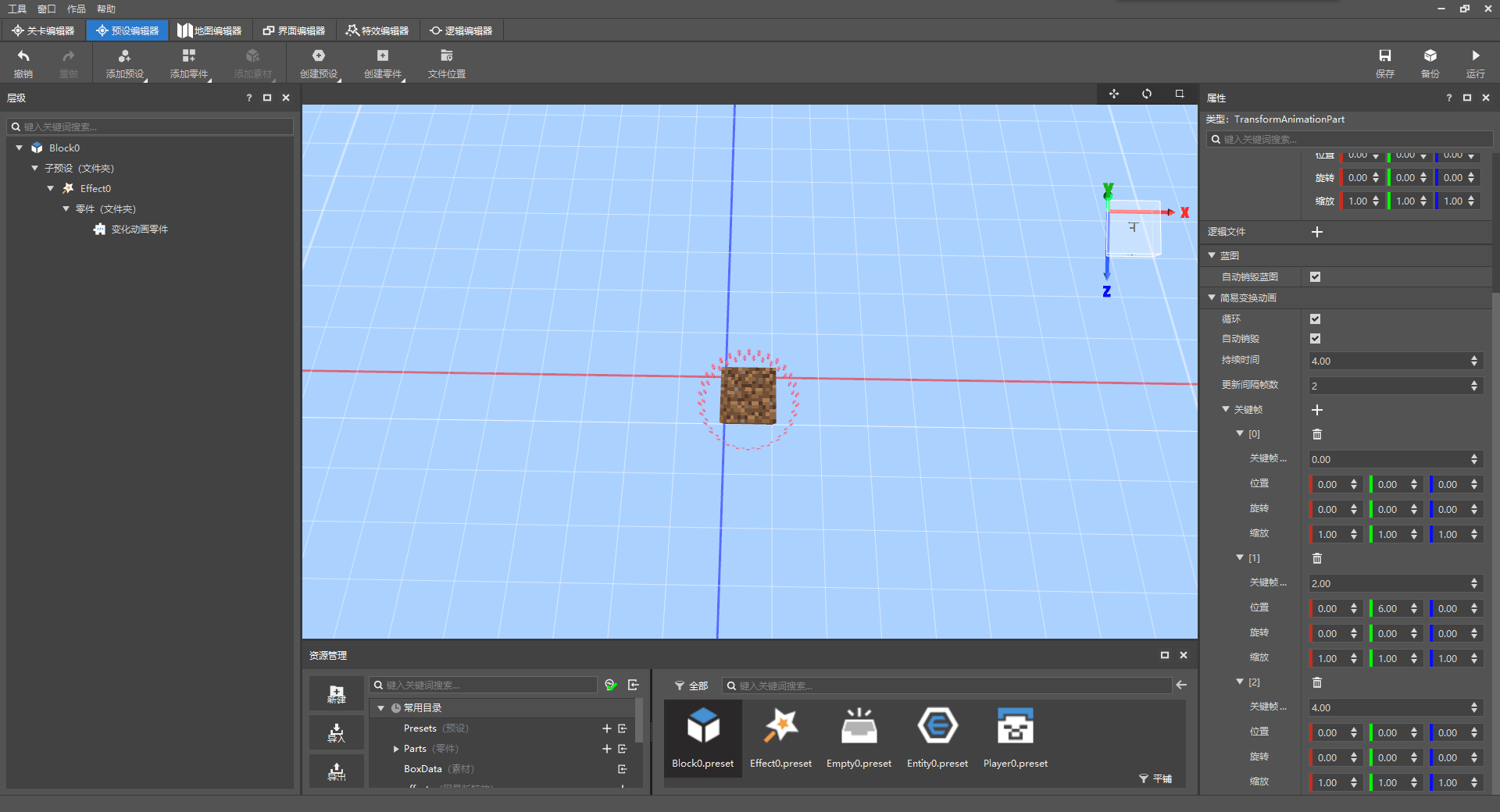Toggle the 自动销毁蓝图 checkbox
Image resolution: width=1500 pixels, height=812 pixels.
[1316, 277]
